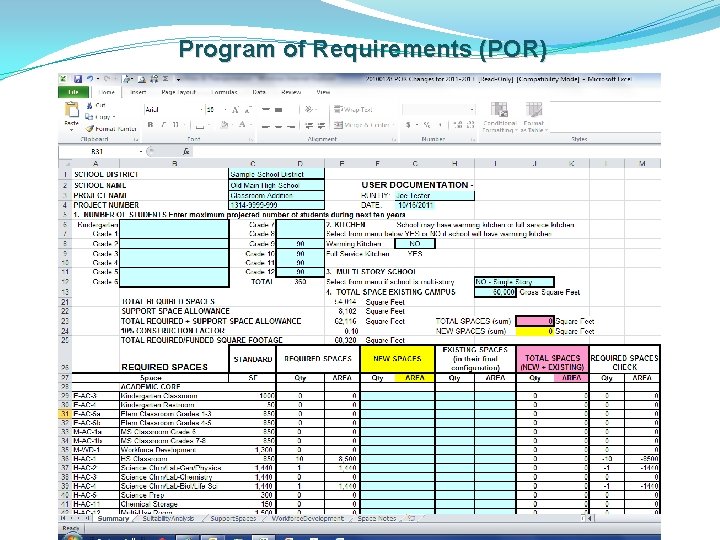720x540 pixels.
Task: Expand the Paste options arrow
Action: [72, 130]
